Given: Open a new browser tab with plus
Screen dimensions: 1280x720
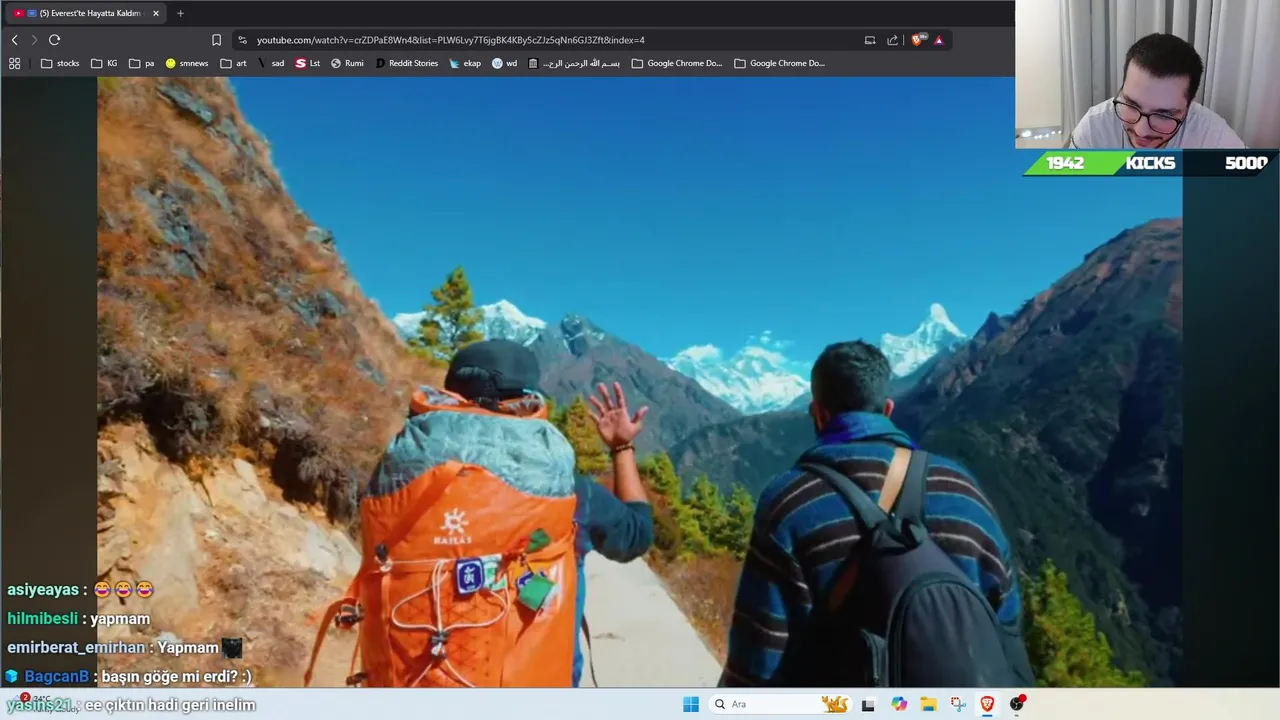Looking at the screenshot, I should [180, 13].
